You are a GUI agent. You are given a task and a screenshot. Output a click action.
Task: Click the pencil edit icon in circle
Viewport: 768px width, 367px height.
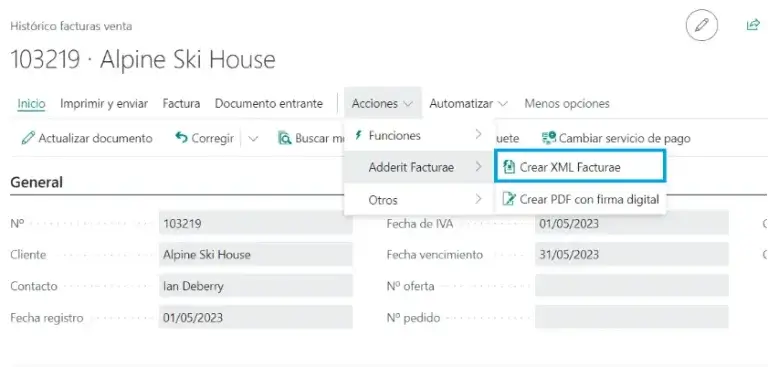point(701,25)
